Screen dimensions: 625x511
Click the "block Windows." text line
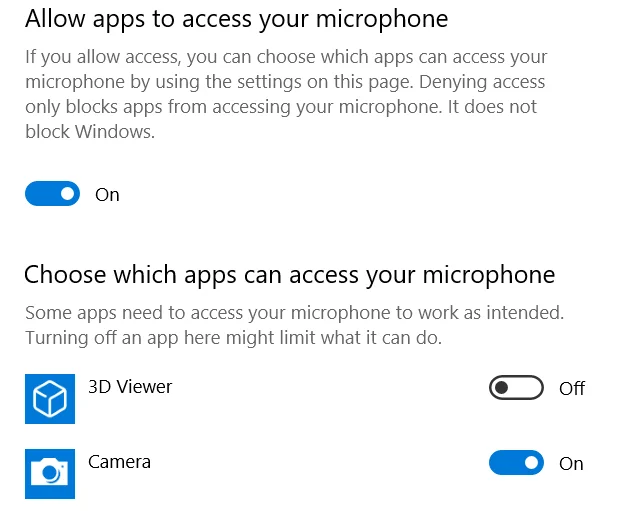90,132
